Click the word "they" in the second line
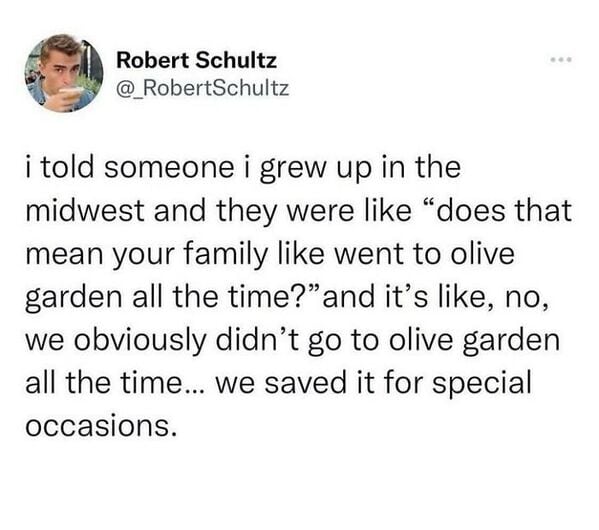The image size is (599, 530). (x=246, y=211)
